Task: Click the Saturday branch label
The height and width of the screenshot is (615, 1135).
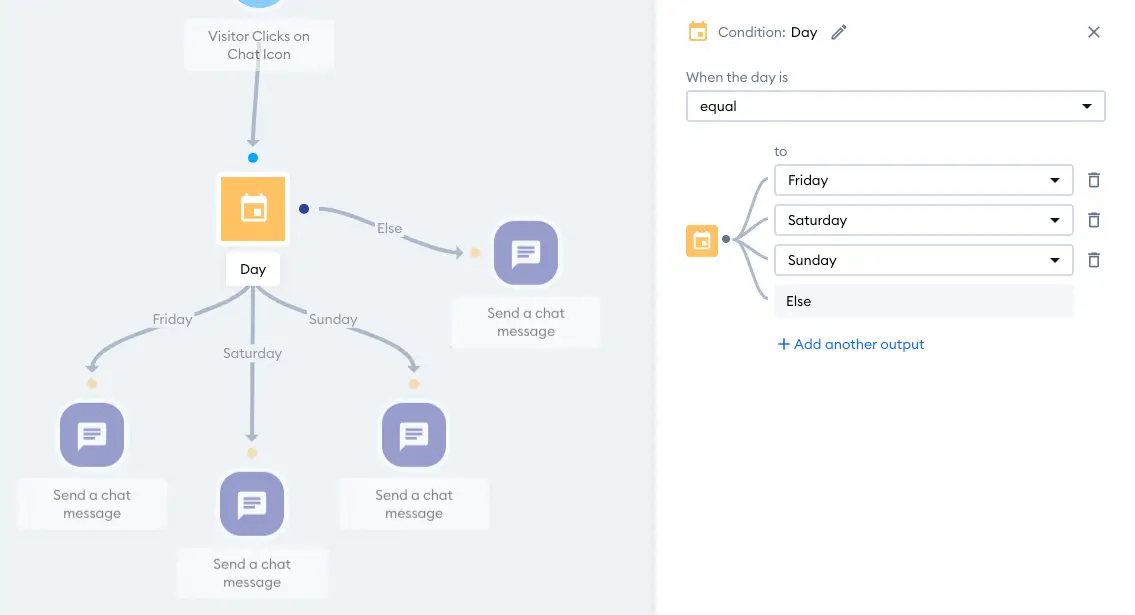Action: tap(252, 353)
